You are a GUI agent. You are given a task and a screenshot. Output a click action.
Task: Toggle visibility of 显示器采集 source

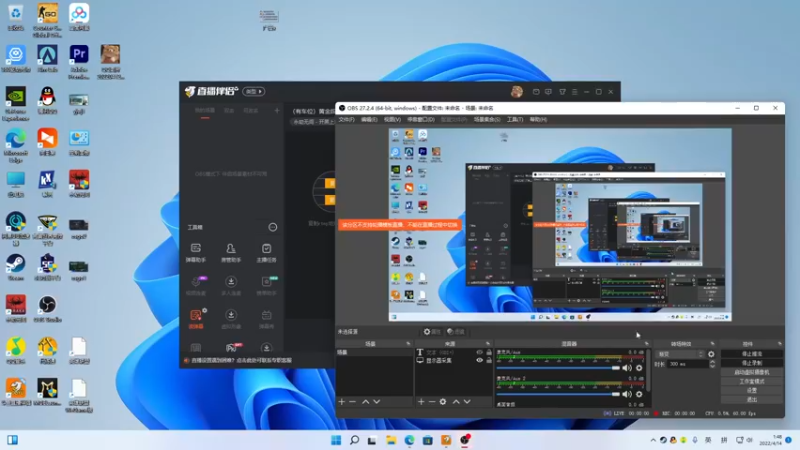click(x=479, y=360)
